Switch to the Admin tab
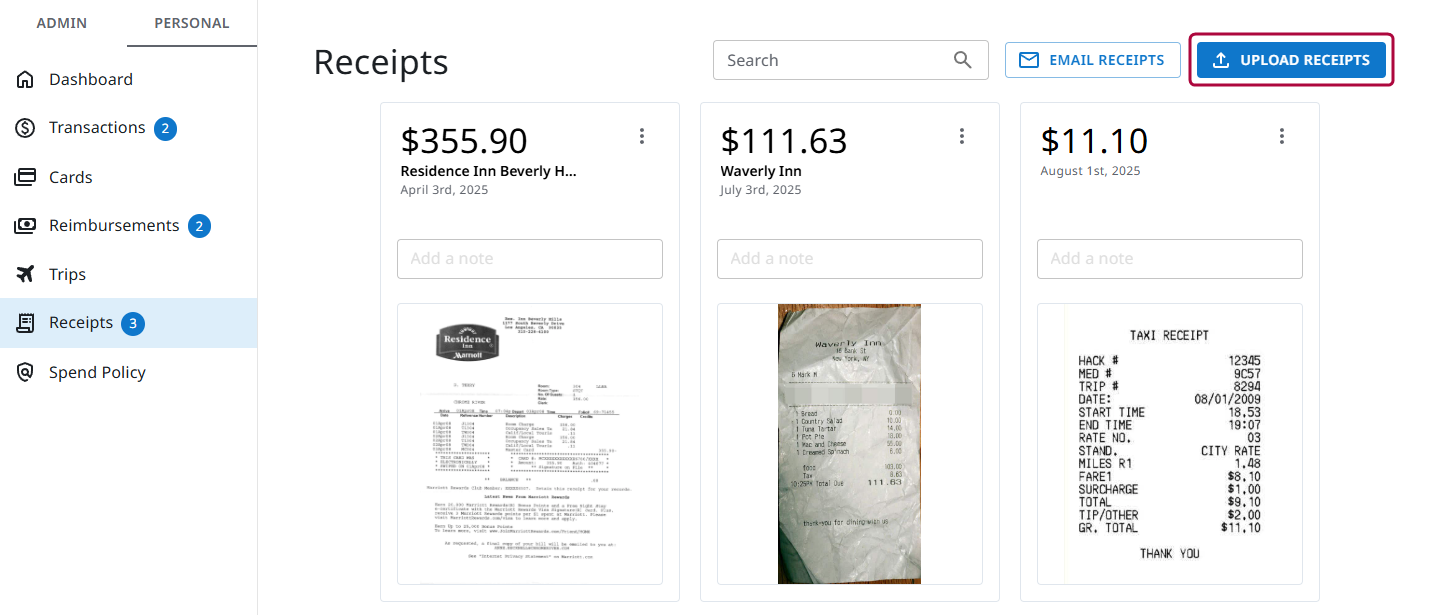 point(62,23)
